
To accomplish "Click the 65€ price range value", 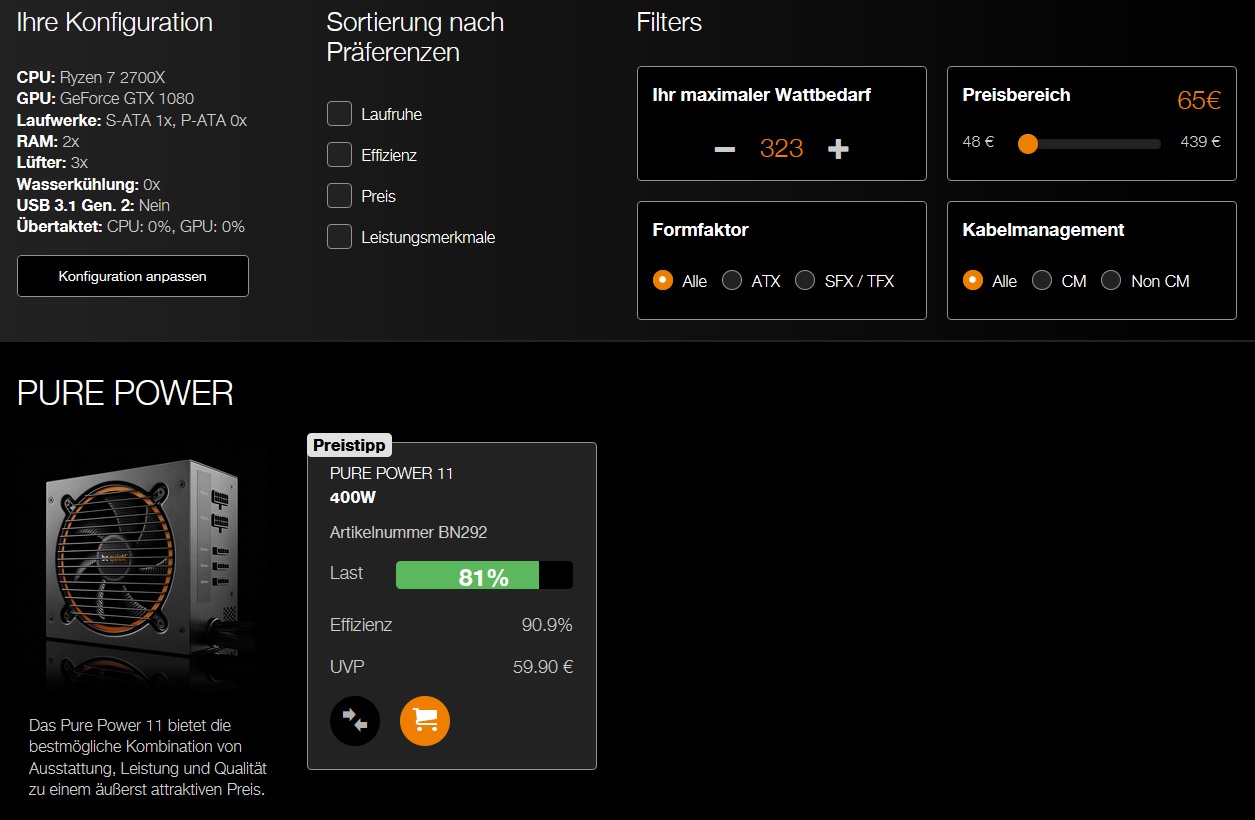I will click(x=1199, y=100).
